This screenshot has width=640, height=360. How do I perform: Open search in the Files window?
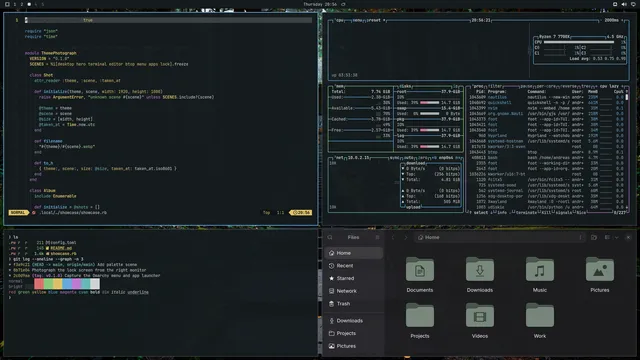[330, 237]
